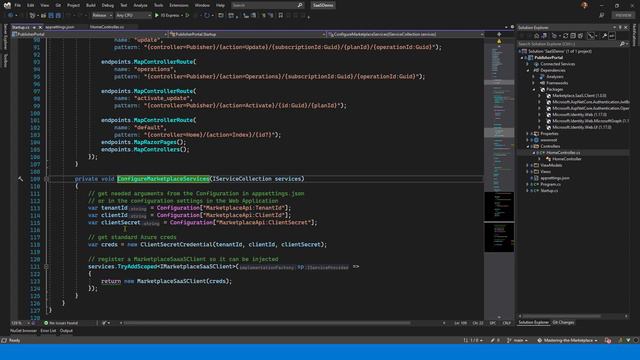Open the Any CPU platform dropdown
Screen dimensions: 640x360
(133, 16)
